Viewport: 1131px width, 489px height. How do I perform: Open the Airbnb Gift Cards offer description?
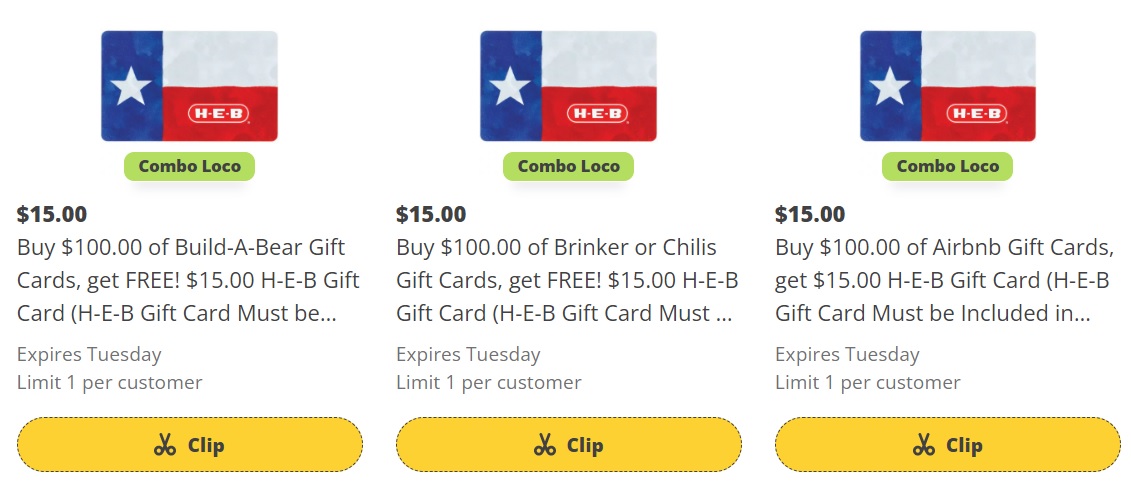click(x=944, y=281)
